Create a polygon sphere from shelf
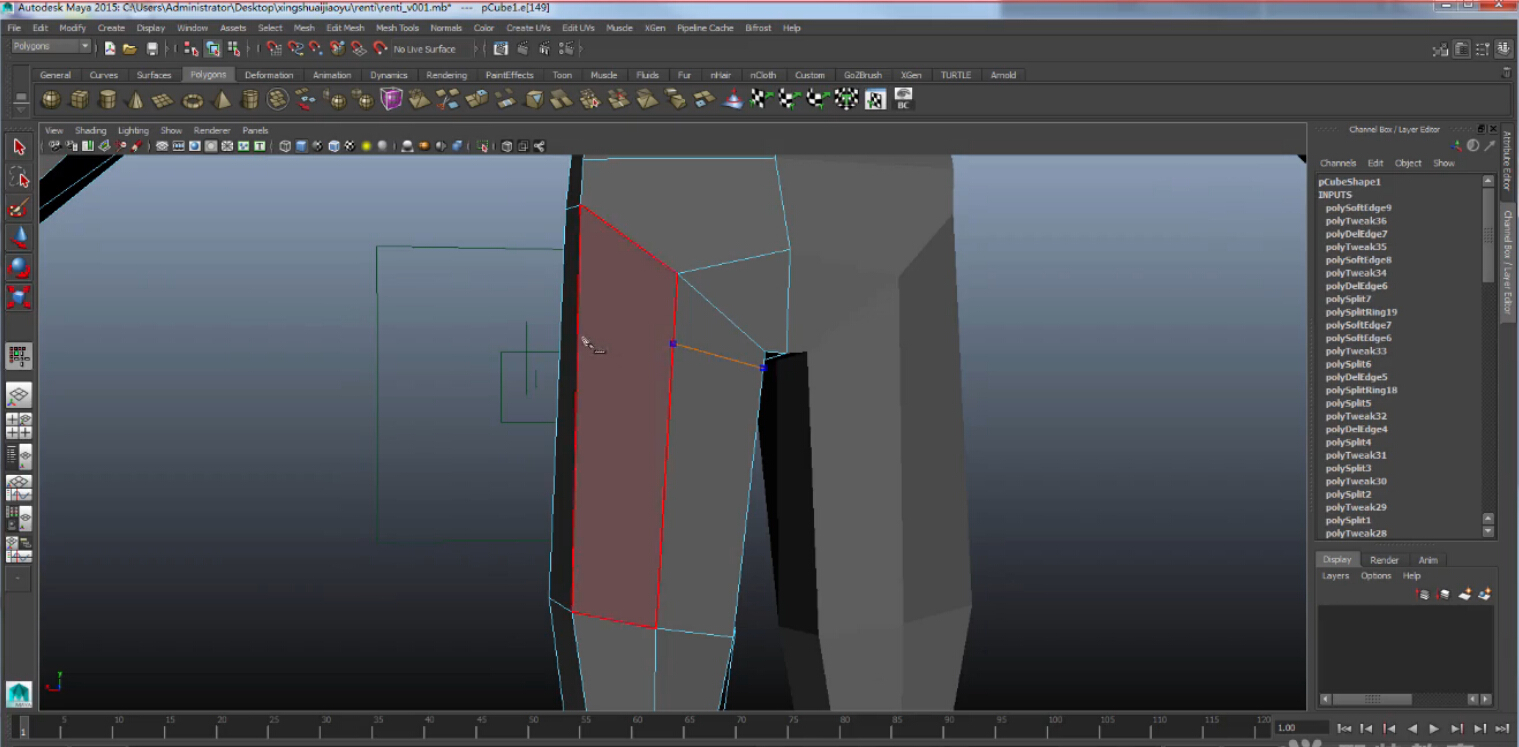 click(50, 99)
